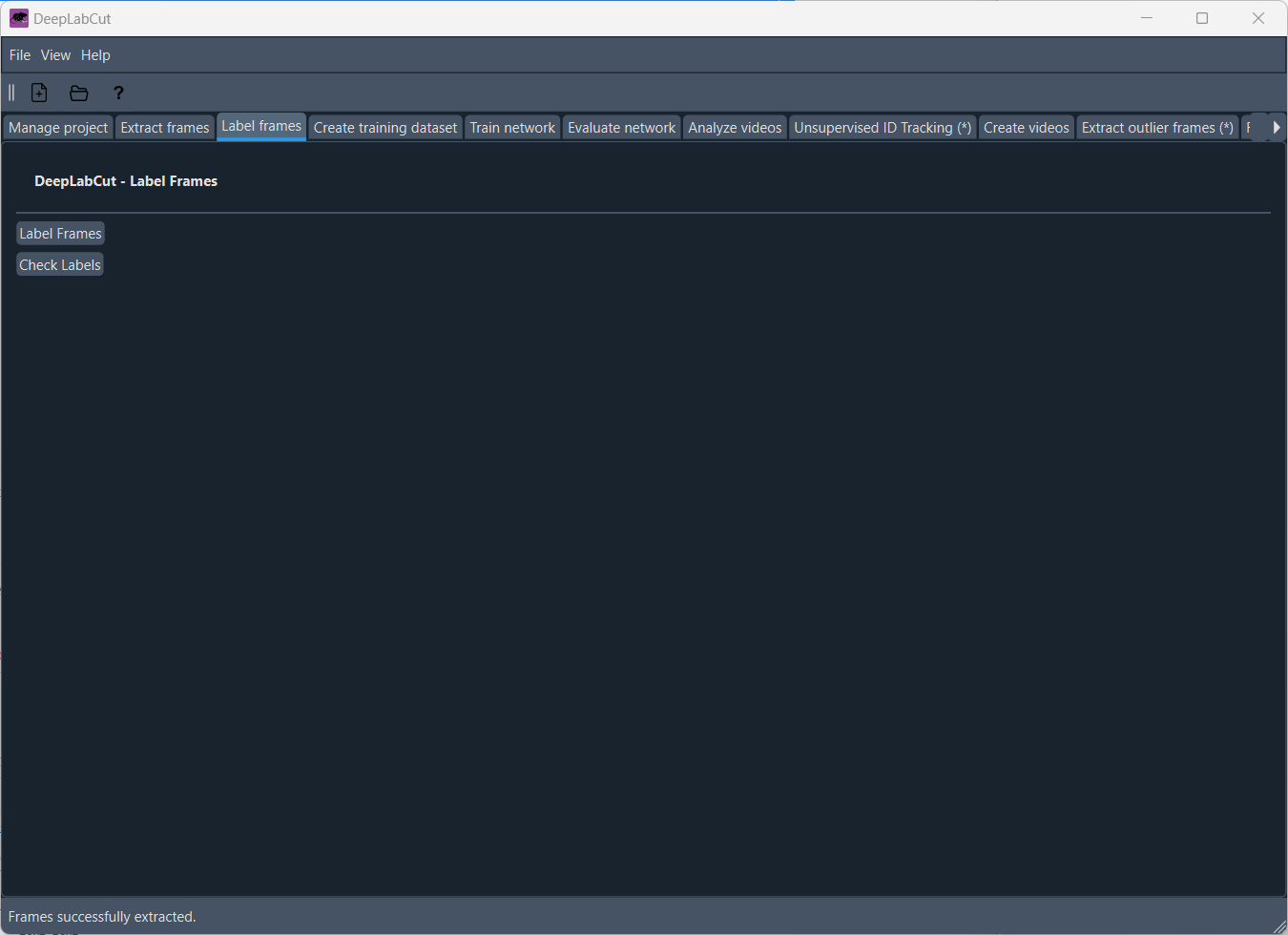Image resolution: width=1288 pixels, height=935 pixels.
Task: Click the open project folder icon
Action: tap(79, 93)
